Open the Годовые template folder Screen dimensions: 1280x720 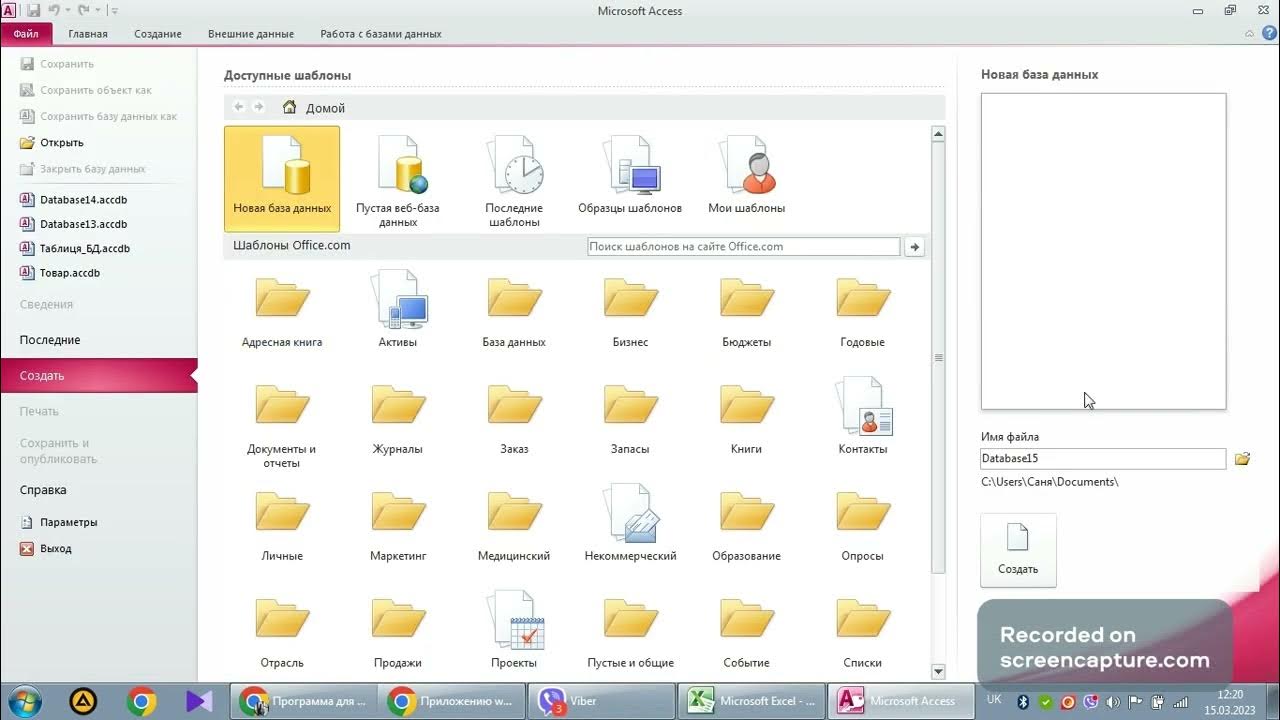point(862,311)
